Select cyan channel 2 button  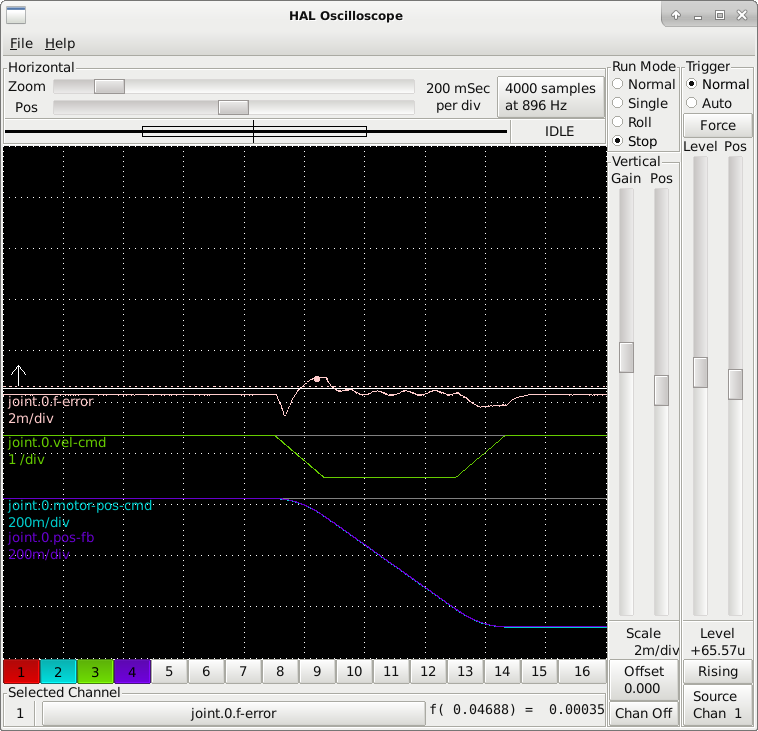pos(58,672)
